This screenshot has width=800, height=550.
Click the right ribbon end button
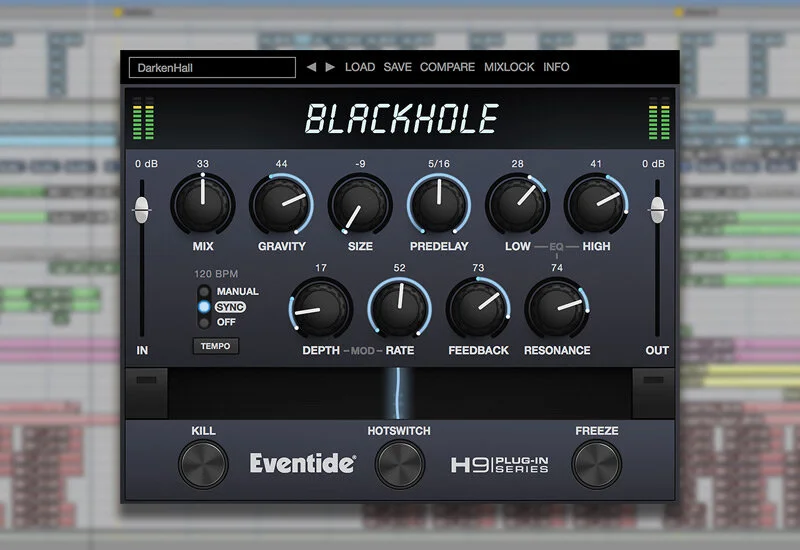click(x=654, y=393)
